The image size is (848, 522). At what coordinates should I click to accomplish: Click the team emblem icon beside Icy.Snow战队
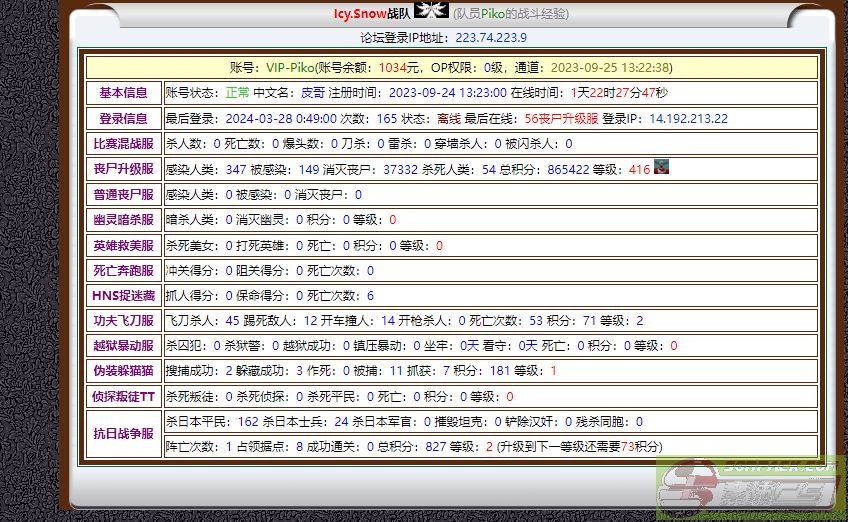point(431,12)
